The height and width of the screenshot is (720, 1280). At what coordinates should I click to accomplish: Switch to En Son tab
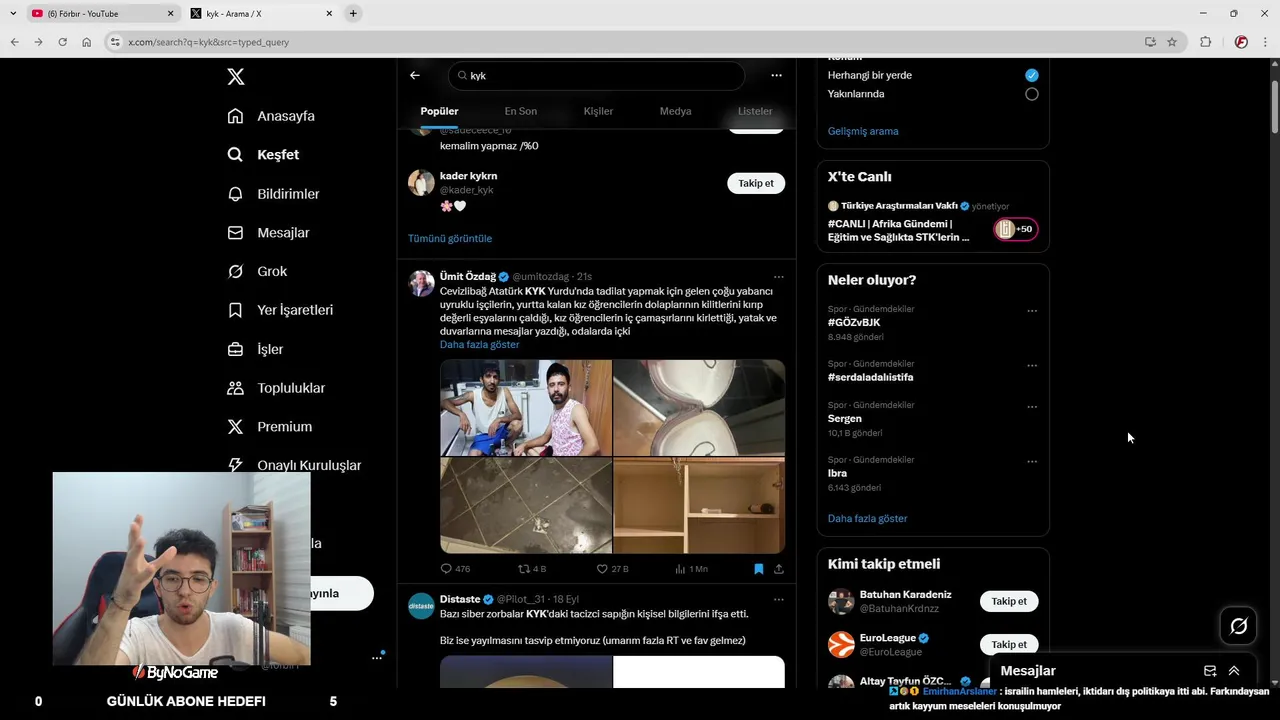pyautogui.click(x=520, y=111)
